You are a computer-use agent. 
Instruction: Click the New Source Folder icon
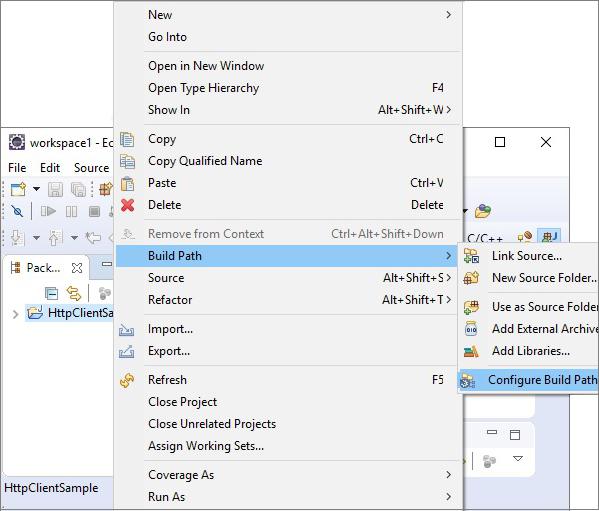click(471, 278)
